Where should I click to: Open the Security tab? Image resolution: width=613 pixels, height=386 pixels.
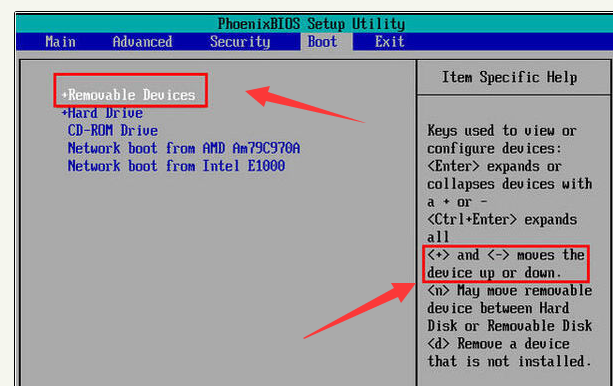[x=240, y=41]
